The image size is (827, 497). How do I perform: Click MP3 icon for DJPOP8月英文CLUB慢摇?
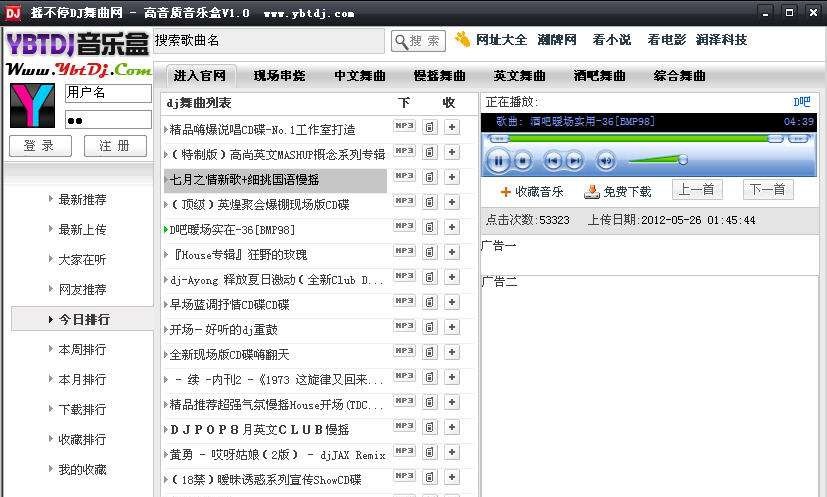click(405, 426)
